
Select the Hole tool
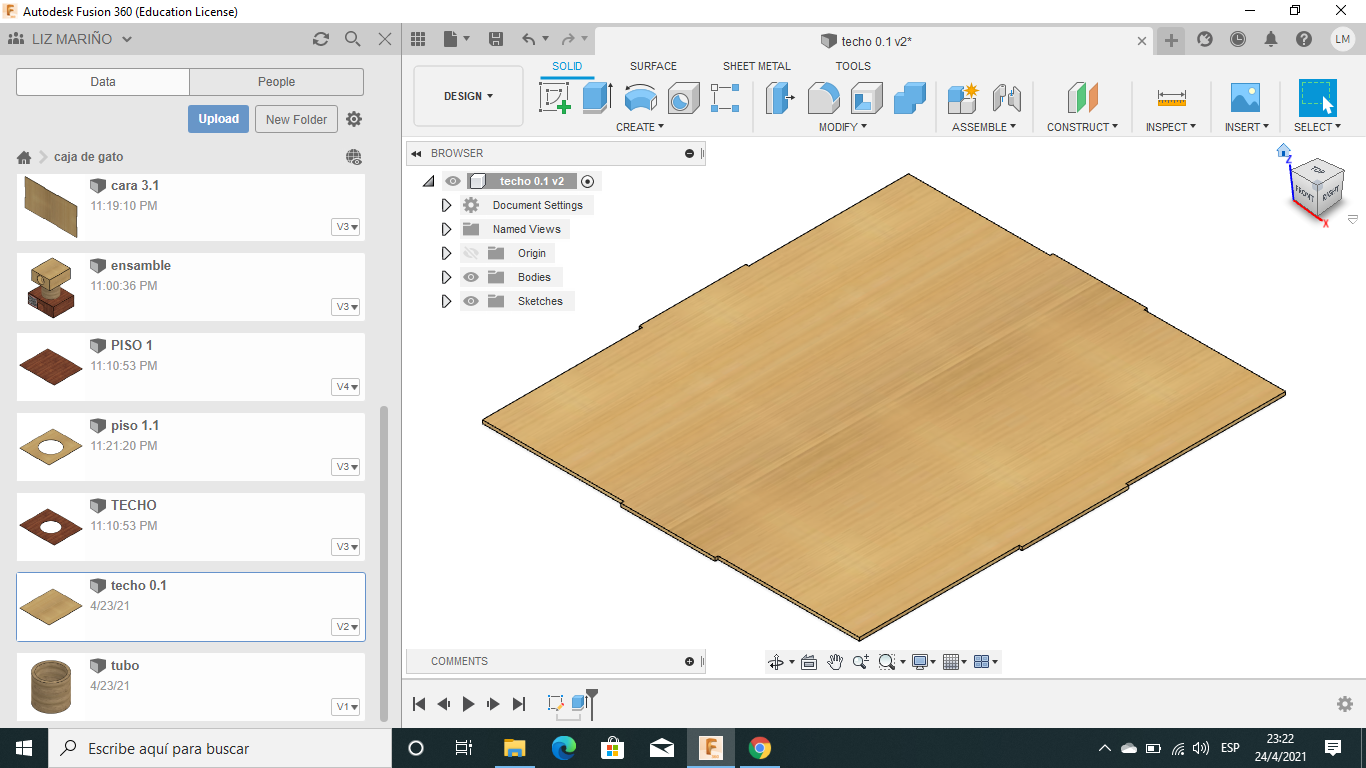pos(683,98)
